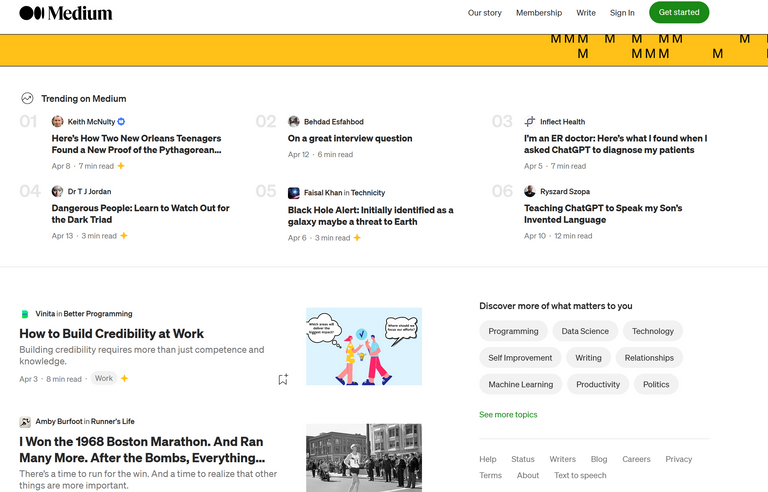Open How to Build Credibility at Work
Viewport: 768px width, 492px height.
(111, 334)
